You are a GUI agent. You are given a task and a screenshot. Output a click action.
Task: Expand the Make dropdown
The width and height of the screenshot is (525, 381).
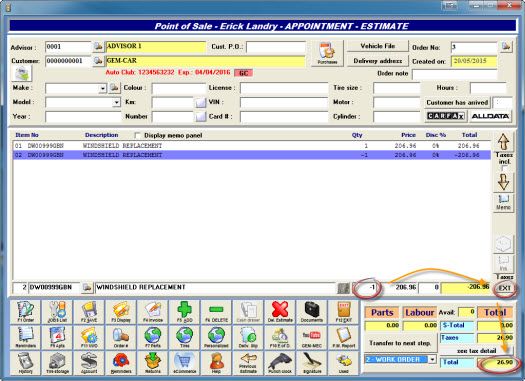click(102, 88)
